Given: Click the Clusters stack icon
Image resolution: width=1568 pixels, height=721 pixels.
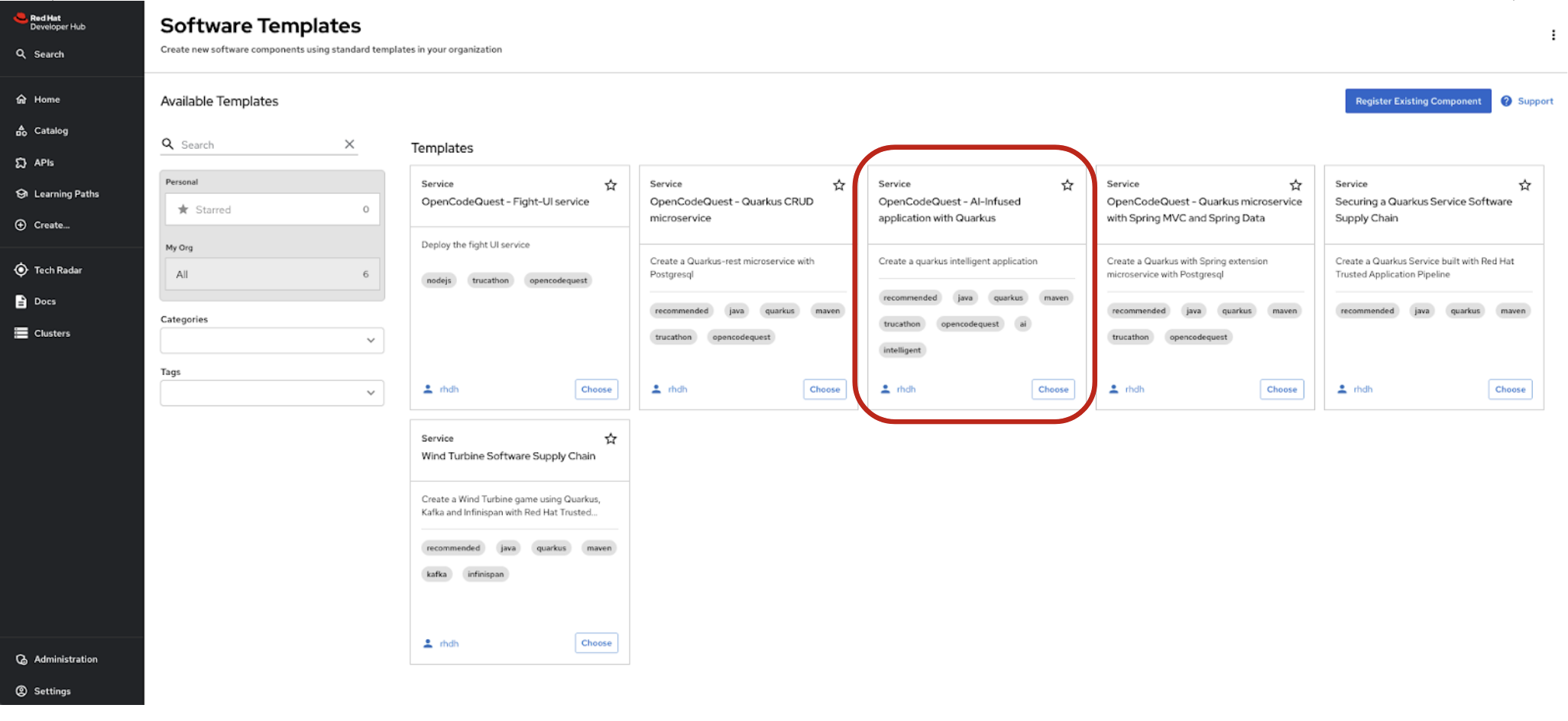Looking at the screenshot, I should coord(21,333).
